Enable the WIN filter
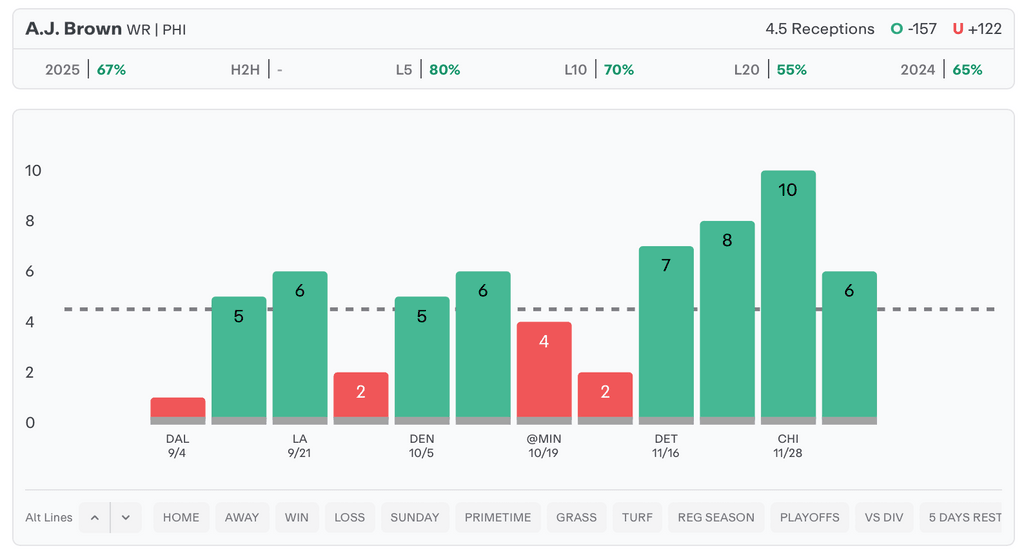1024x558 pixels. point(296,517)
